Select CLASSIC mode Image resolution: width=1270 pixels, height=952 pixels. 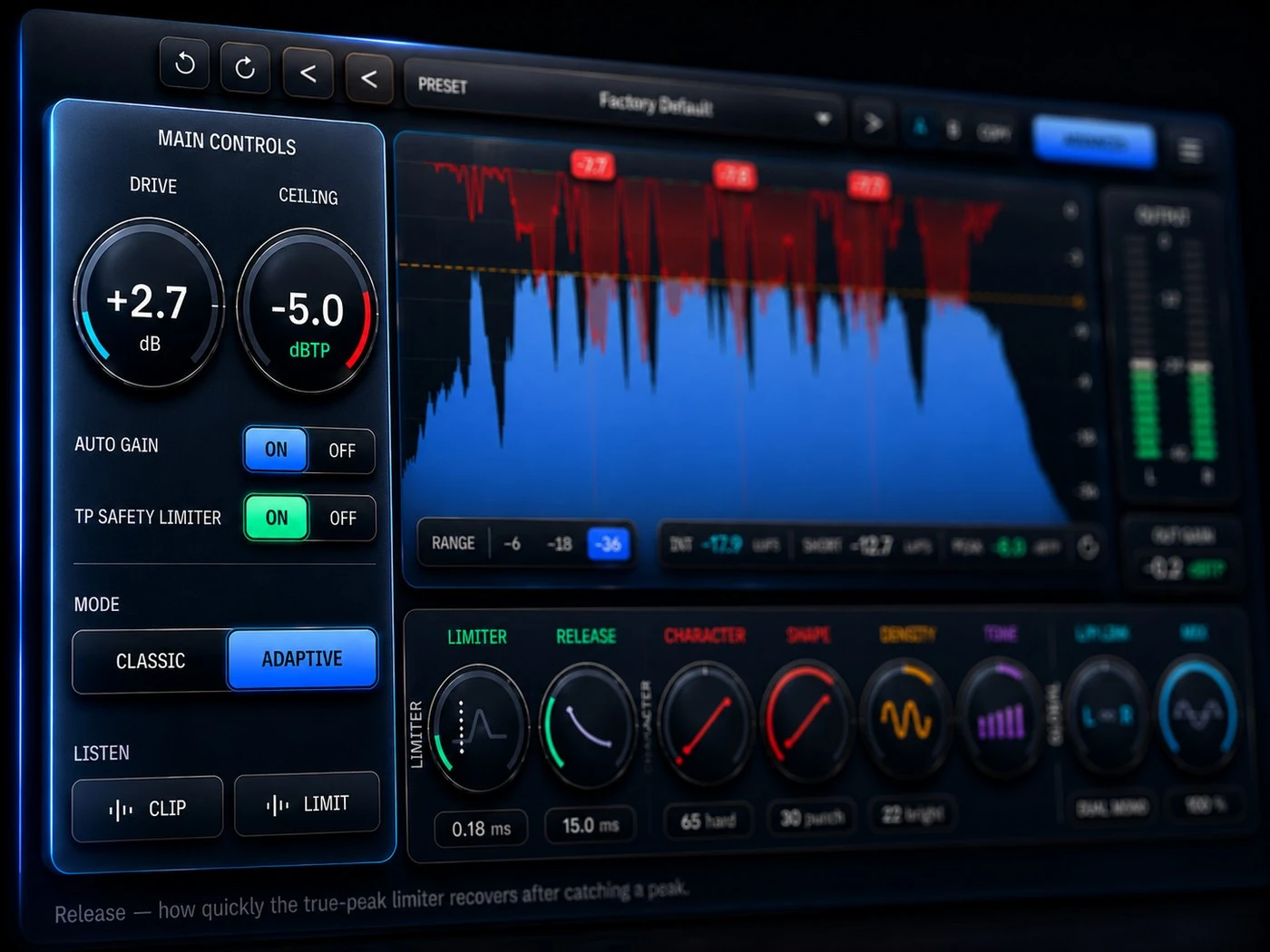click(x=151, y=661)
